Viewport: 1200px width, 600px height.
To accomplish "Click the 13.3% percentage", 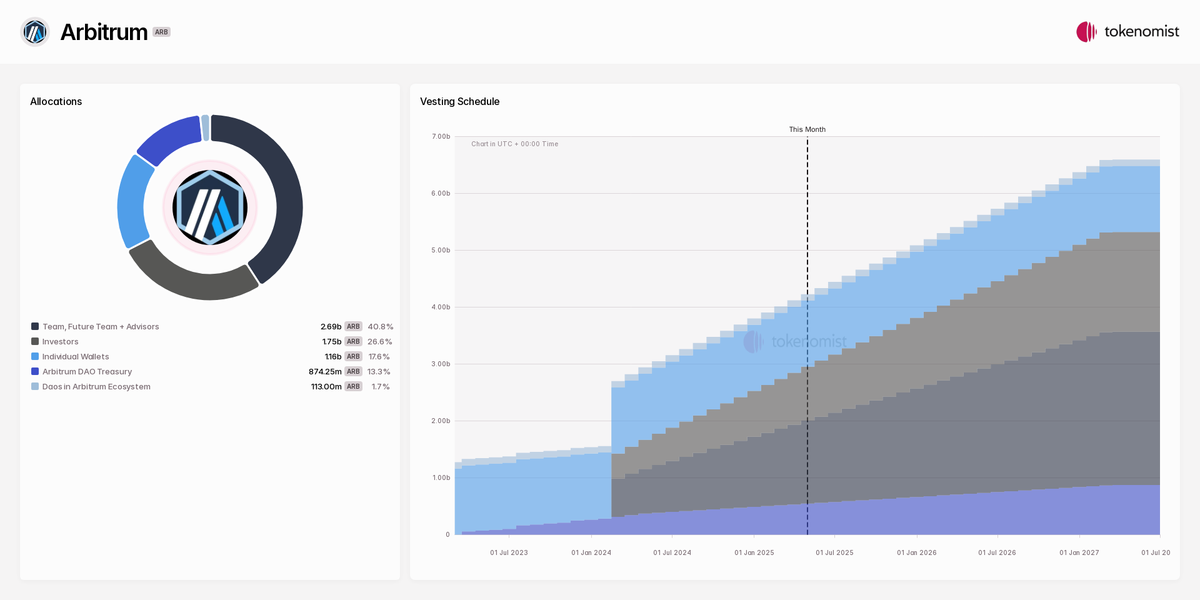I will click(x=380, y=372).
